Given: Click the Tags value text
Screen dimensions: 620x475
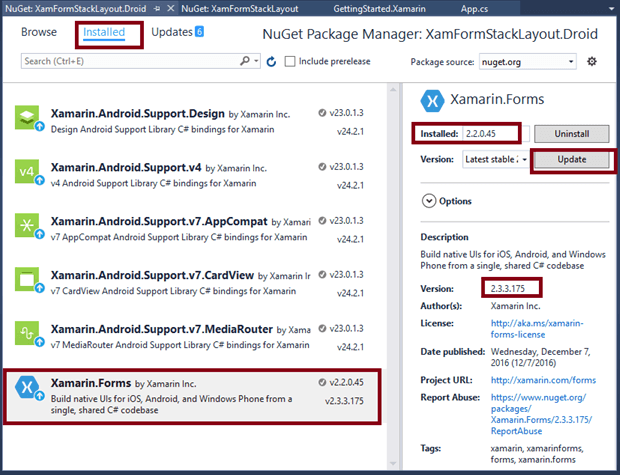Looking at the screenshot, I should pos(537,454).
